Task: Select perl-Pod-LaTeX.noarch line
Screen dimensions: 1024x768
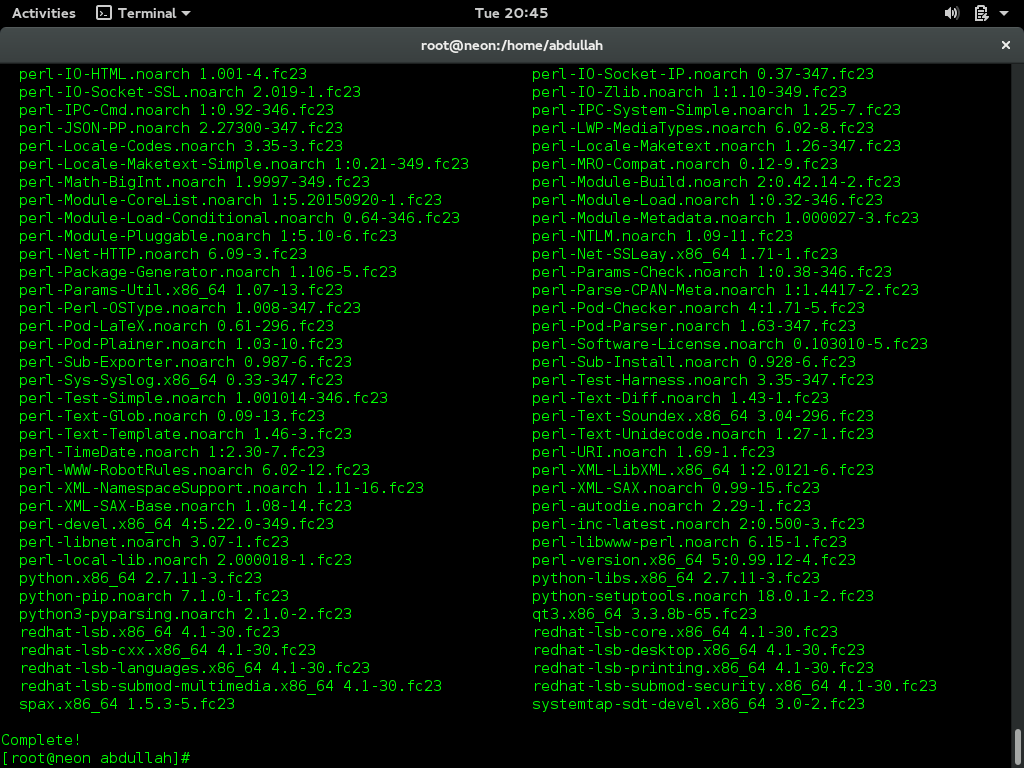Action: [x=176, y=326]
